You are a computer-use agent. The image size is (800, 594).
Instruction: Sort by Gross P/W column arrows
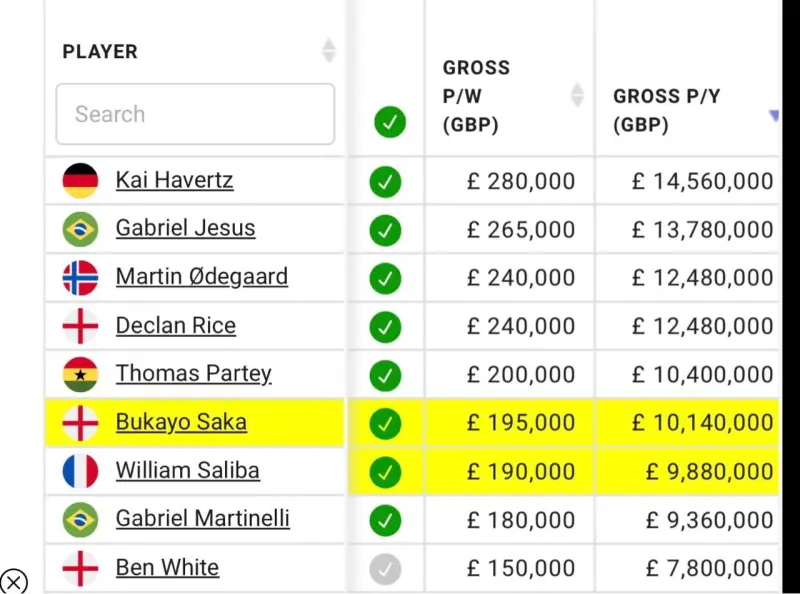pos(577,95)
